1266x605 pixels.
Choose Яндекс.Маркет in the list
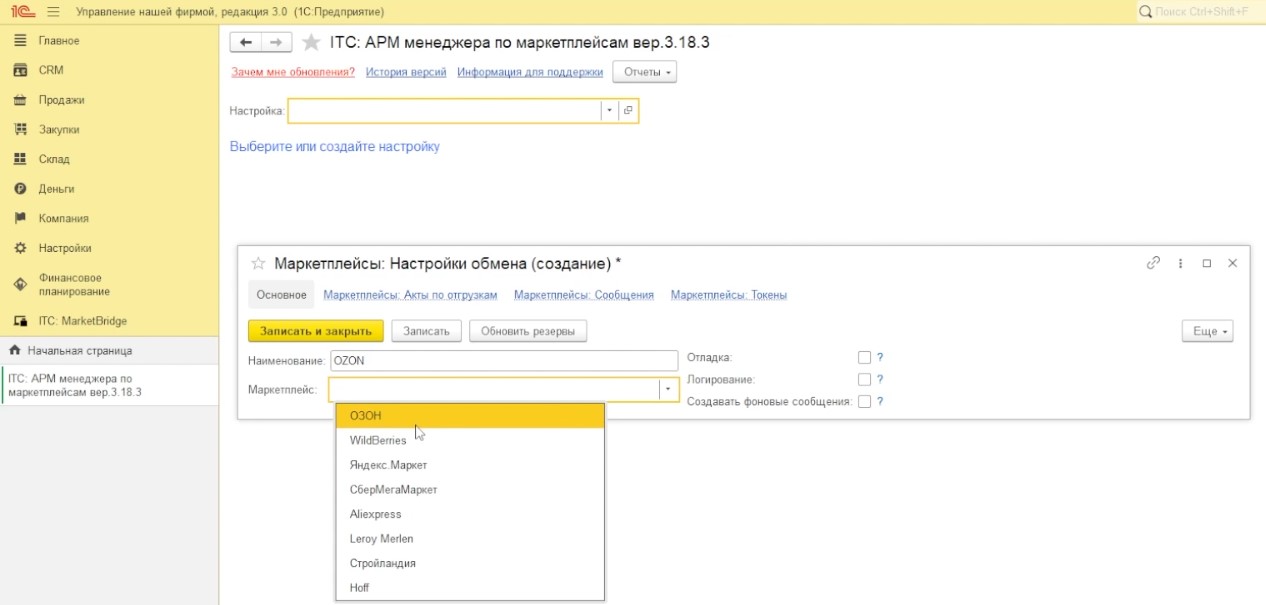pos(470,465)
